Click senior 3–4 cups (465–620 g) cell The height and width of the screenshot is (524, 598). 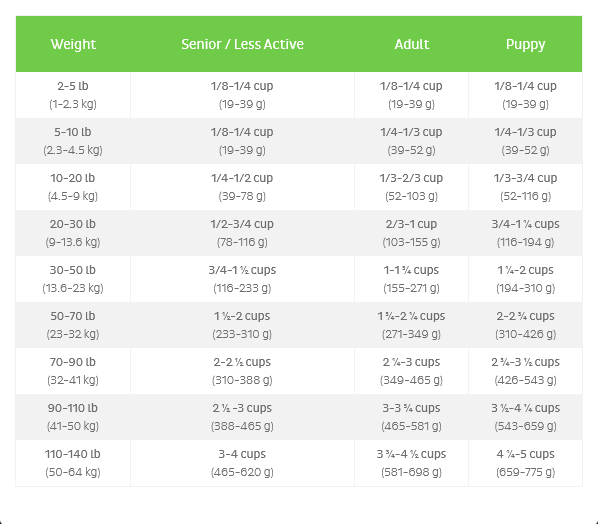[x=242, y=463]
